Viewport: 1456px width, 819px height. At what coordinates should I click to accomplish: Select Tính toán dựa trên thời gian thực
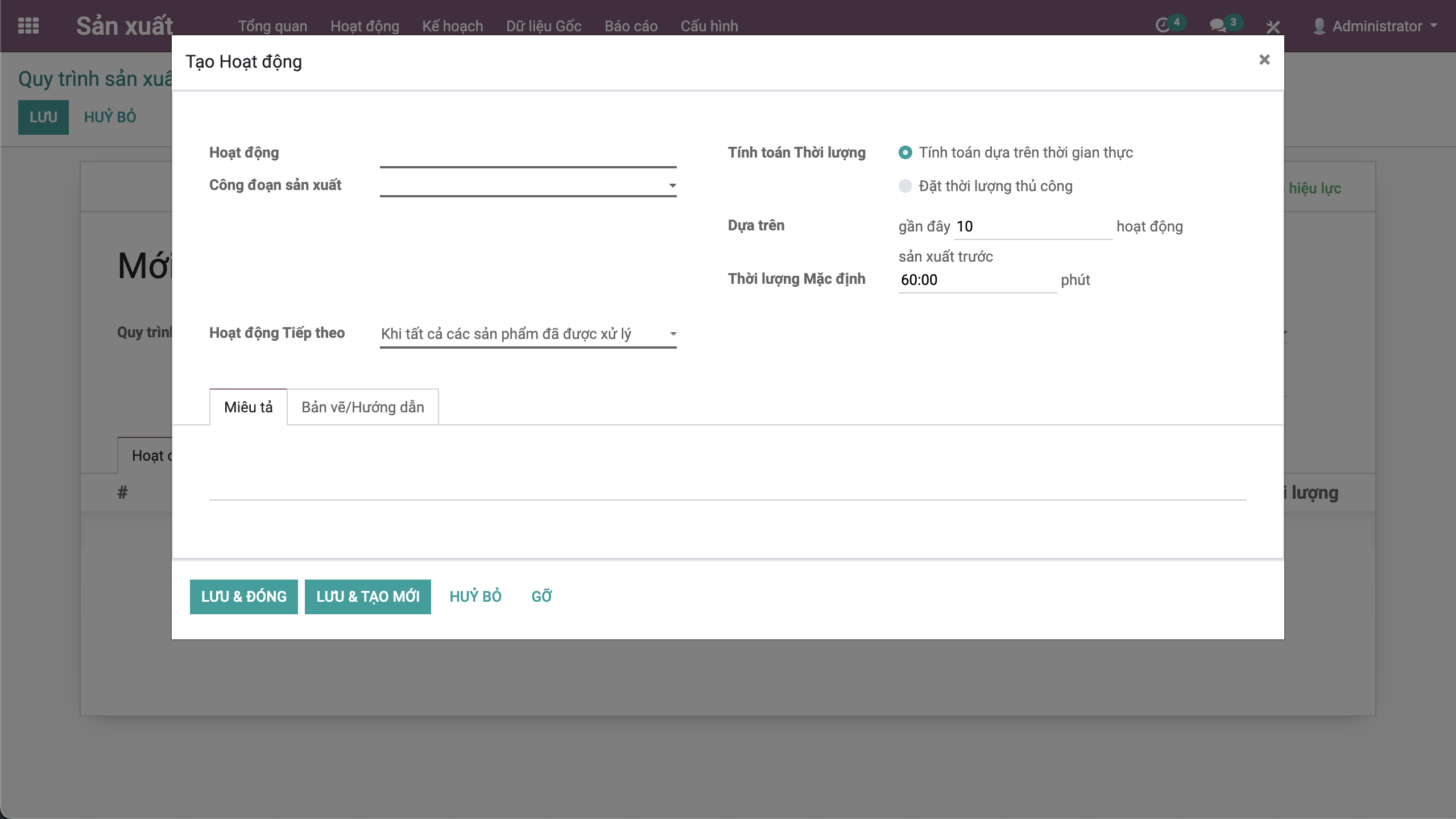click(x=905, y=152)
